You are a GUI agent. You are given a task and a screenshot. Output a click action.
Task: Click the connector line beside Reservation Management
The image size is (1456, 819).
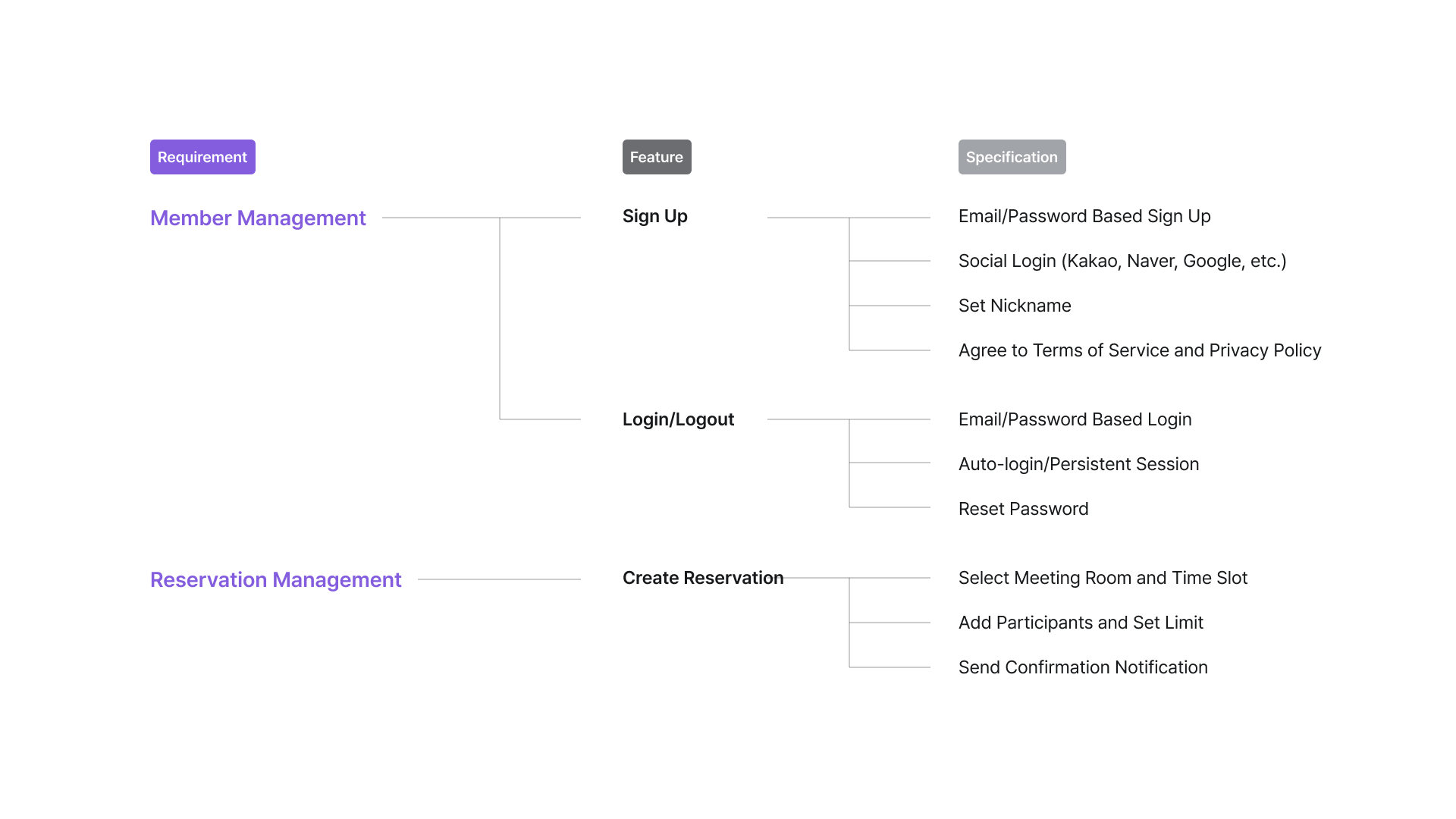coord(498,579)
